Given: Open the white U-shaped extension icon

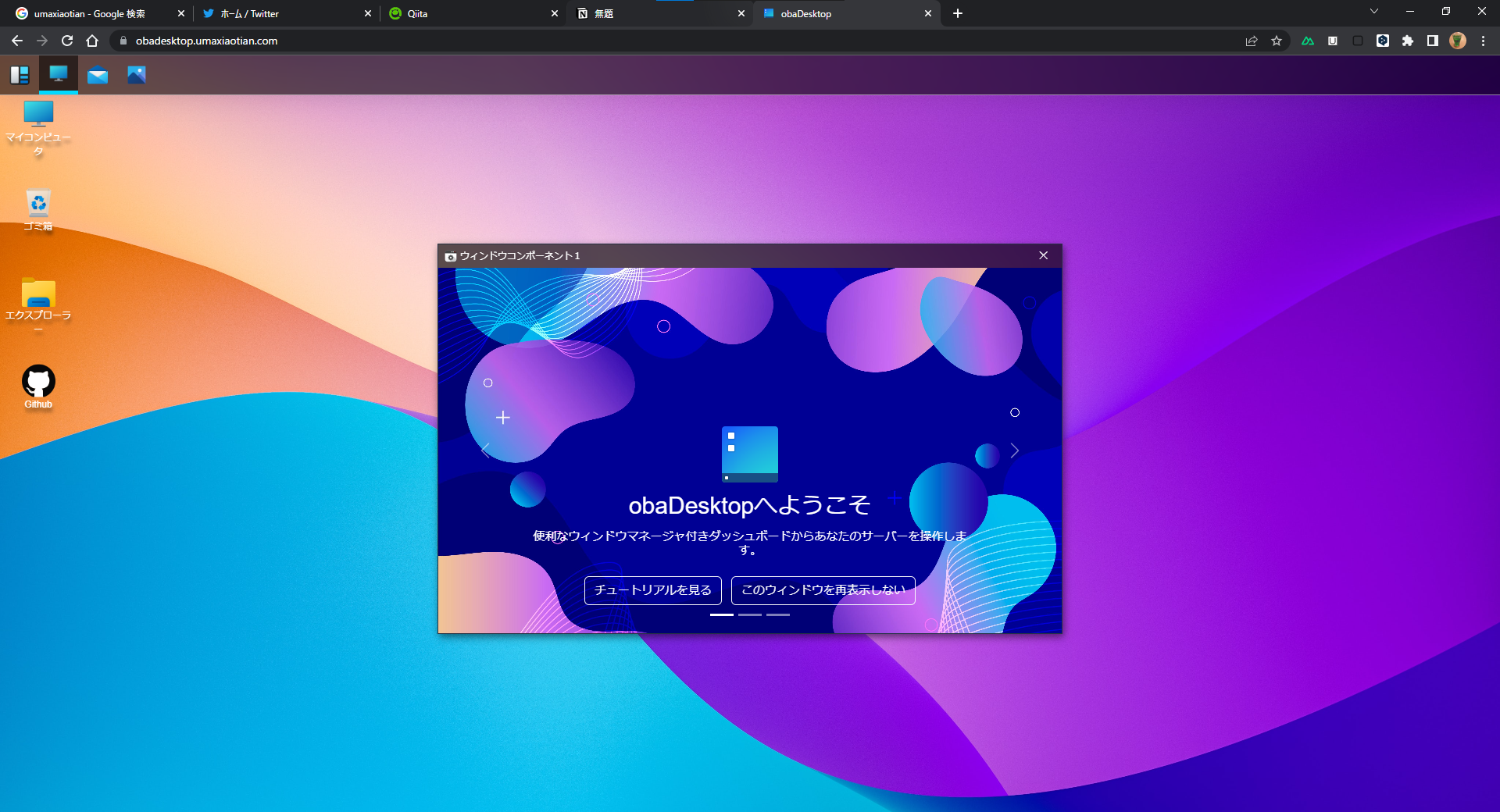Looking at the screenshot, I should 1333,41.
